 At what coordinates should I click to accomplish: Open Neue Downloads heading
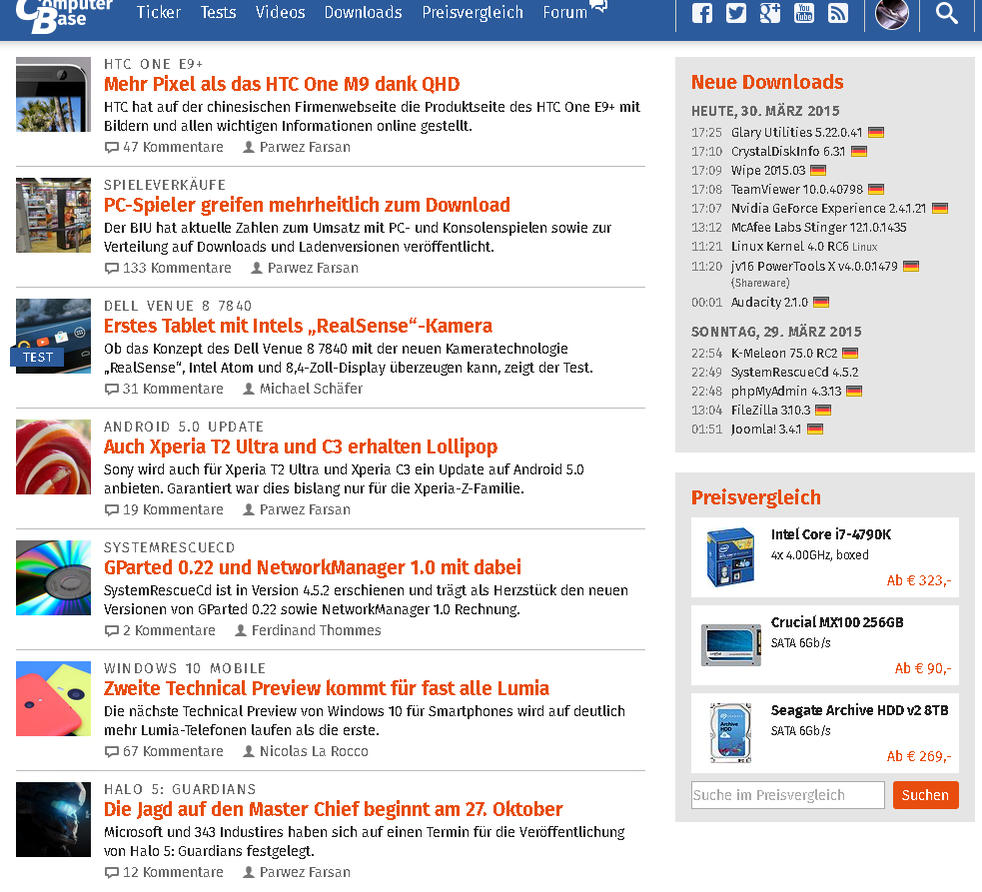pyautogui.click(x=767, y=82)
